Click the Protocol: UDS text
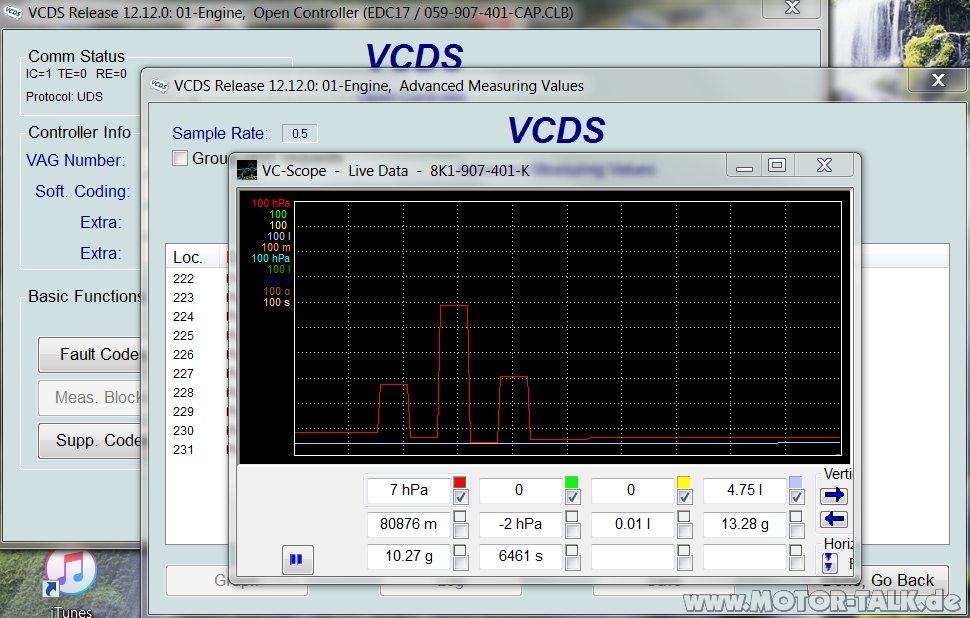 [64, 97]
